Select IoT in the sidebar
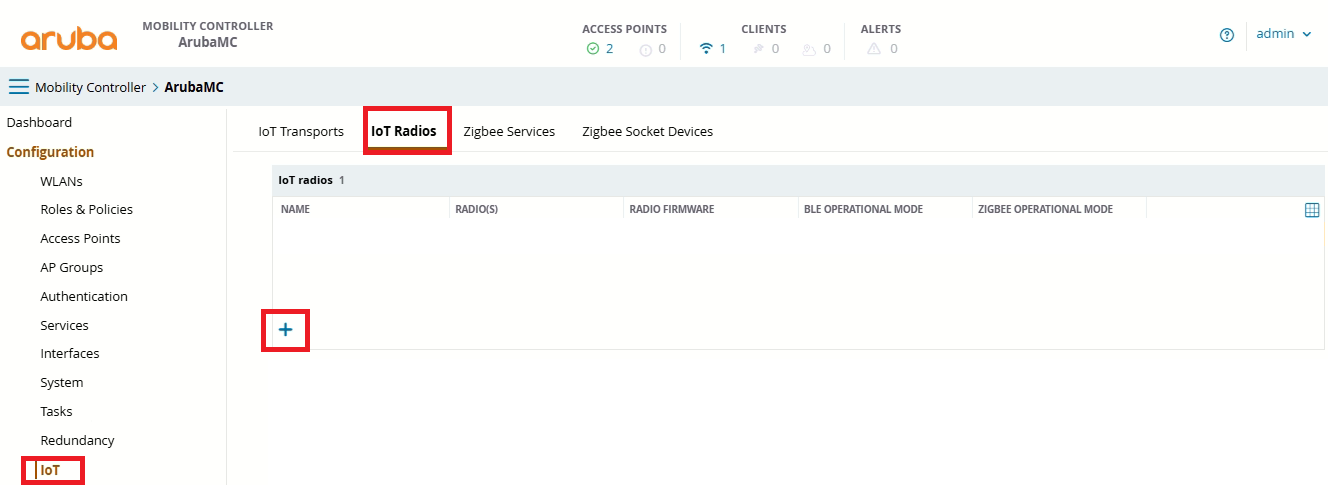 click(50, 469)
